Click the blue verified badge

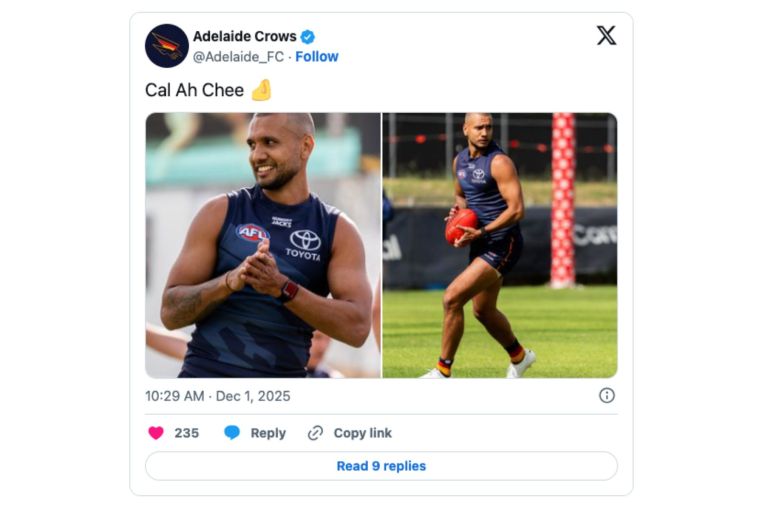(x=308, y=37)
